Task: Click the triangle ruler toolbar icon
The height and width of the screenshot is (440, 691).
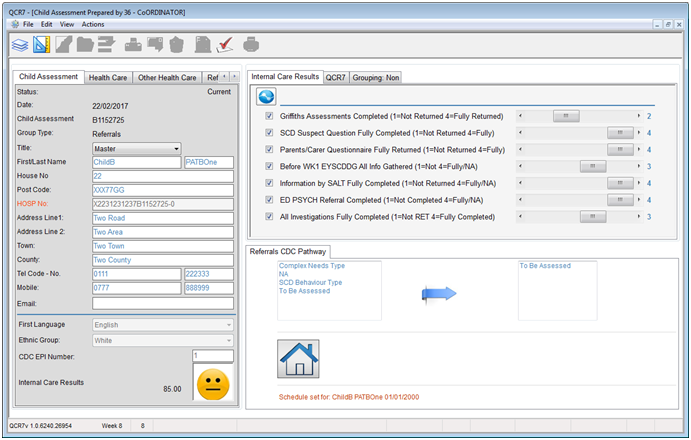Action: [x=41, y=44]
